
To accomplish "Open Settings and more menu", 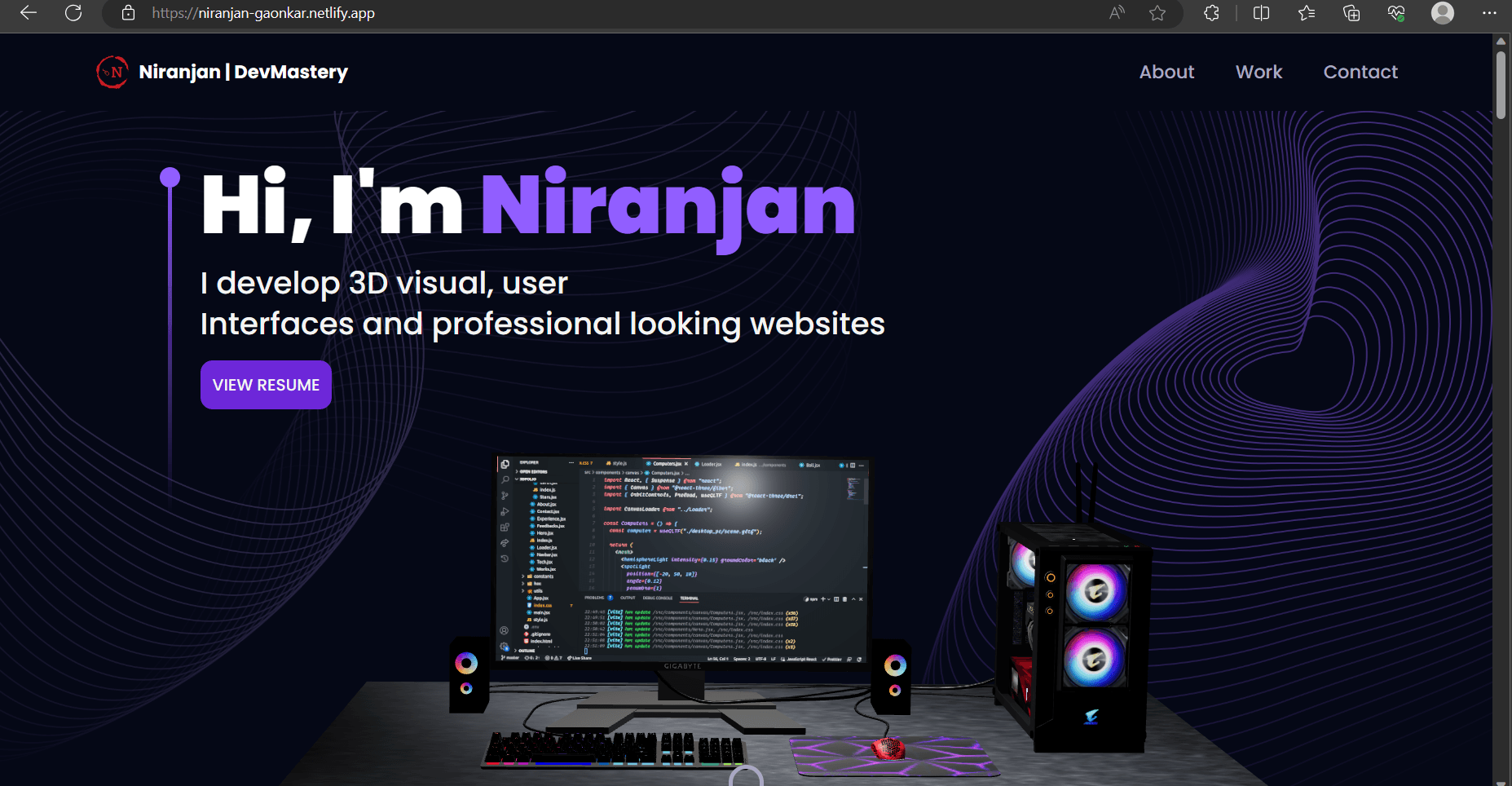I will 1490,13.
